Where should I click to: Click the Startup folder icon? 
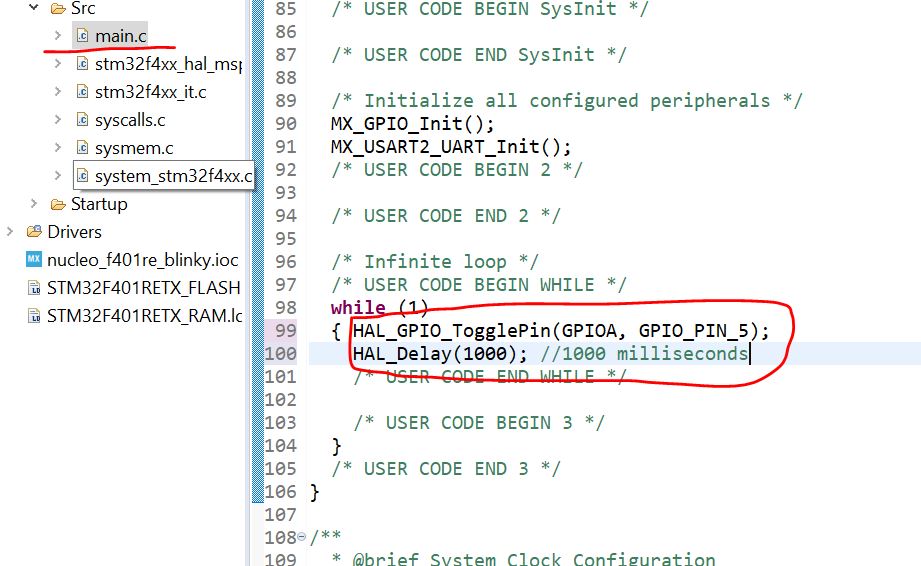pos(57,204)
